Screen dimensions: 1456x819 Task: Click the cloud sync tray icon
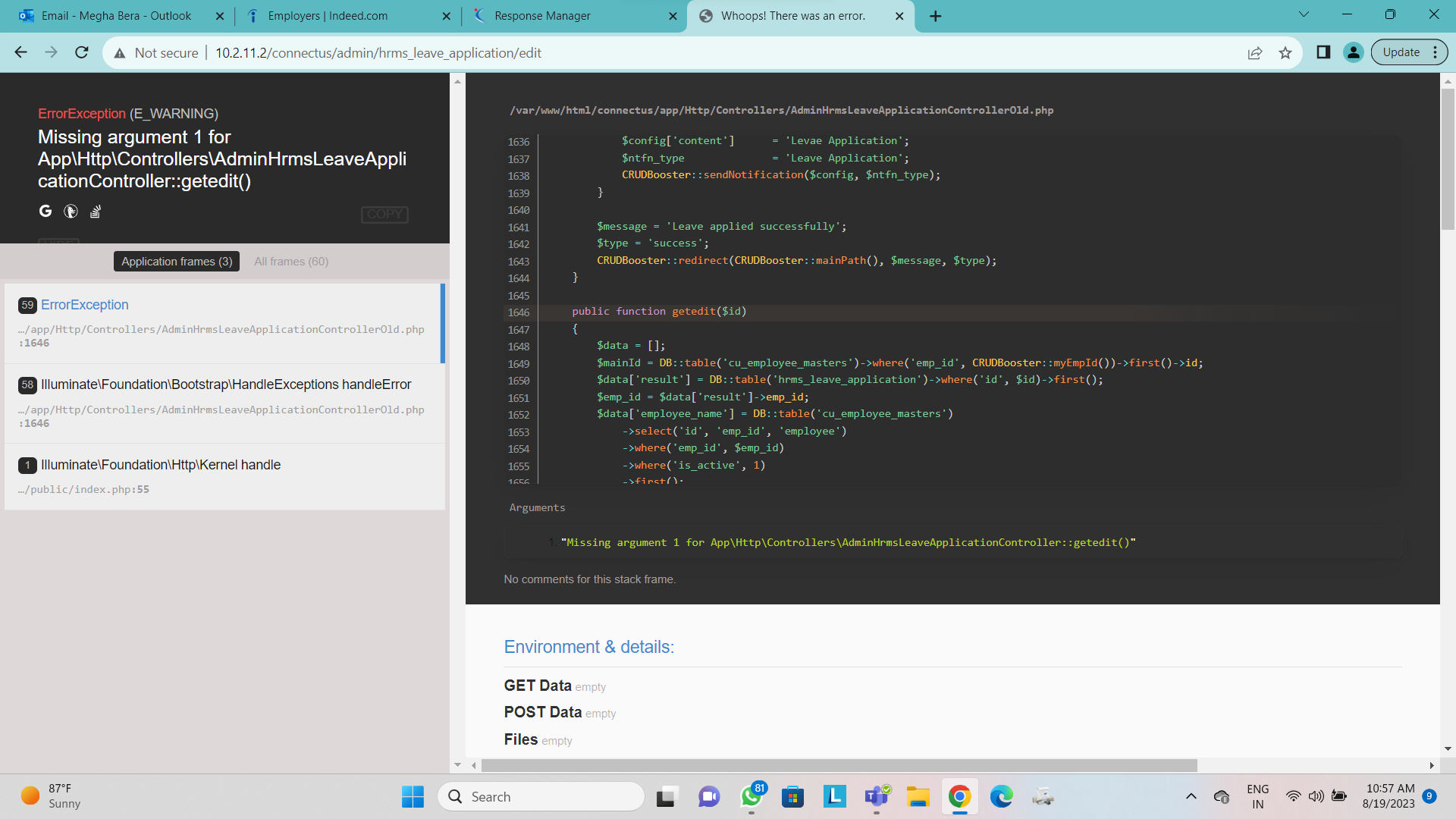pos(1222,796)
